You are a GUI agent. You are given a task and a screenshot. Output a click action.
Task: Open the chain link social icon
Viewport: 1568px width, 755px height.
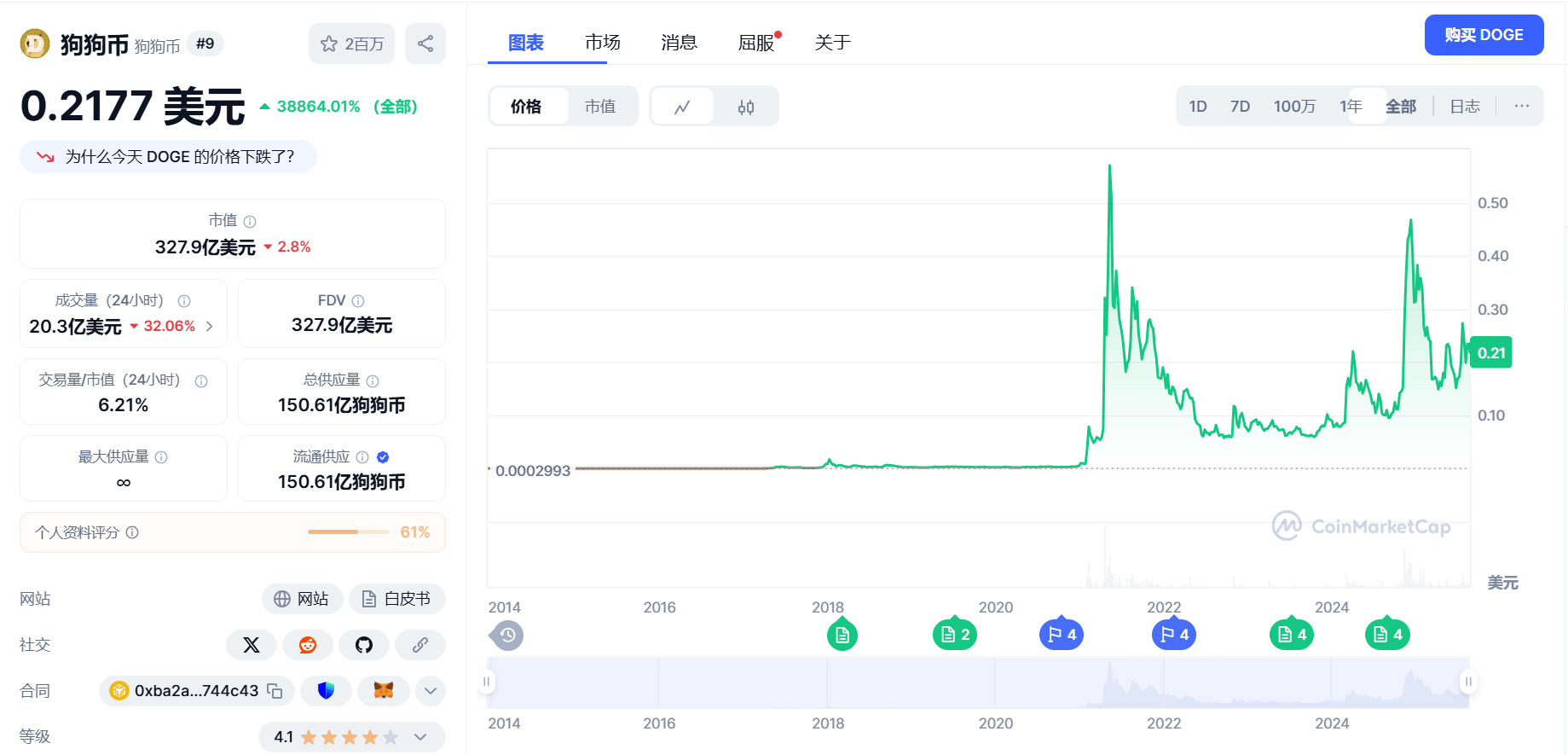[420, 645]
